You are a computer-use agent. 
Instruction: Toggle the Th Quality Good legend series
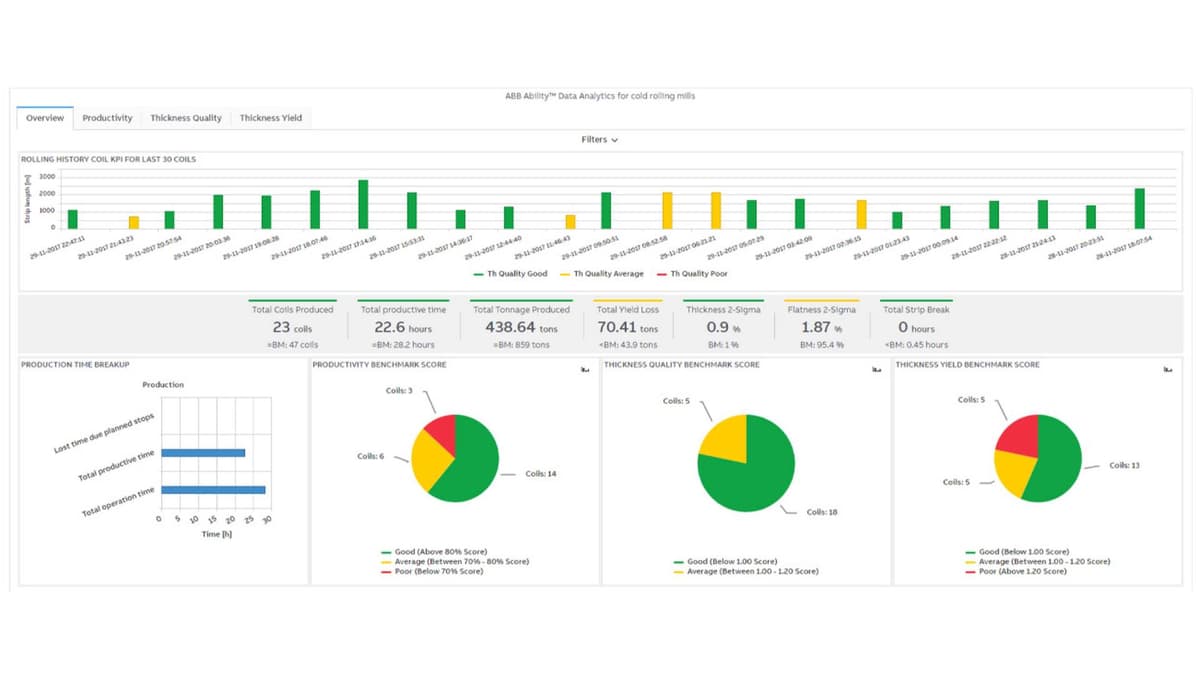[x=510, y=274]
